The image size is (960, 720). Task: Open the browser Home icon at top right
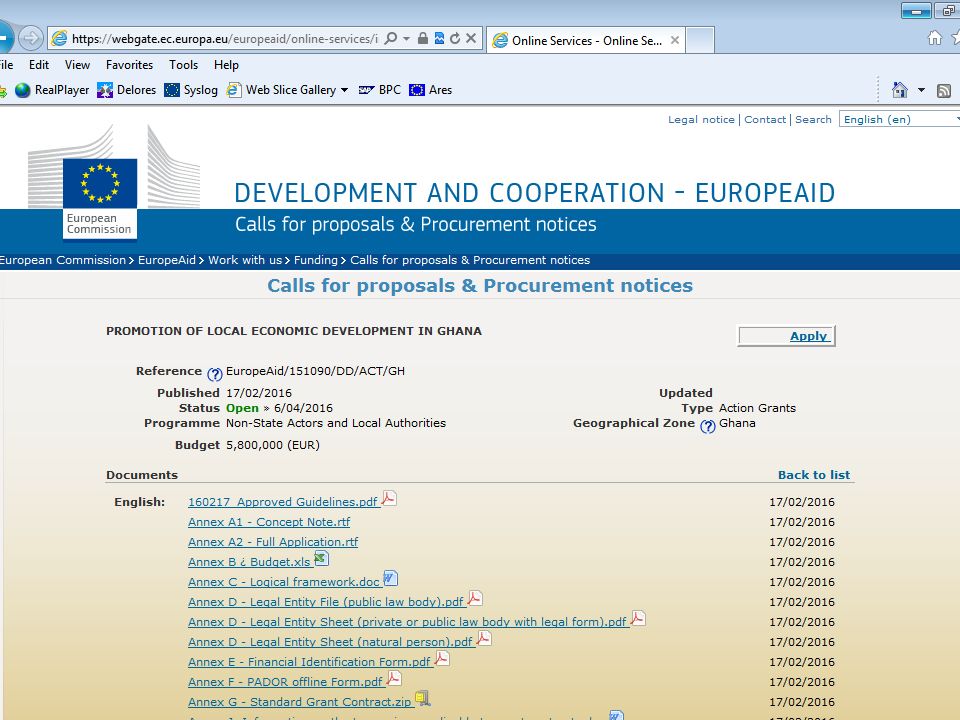(x=934, y=38)
